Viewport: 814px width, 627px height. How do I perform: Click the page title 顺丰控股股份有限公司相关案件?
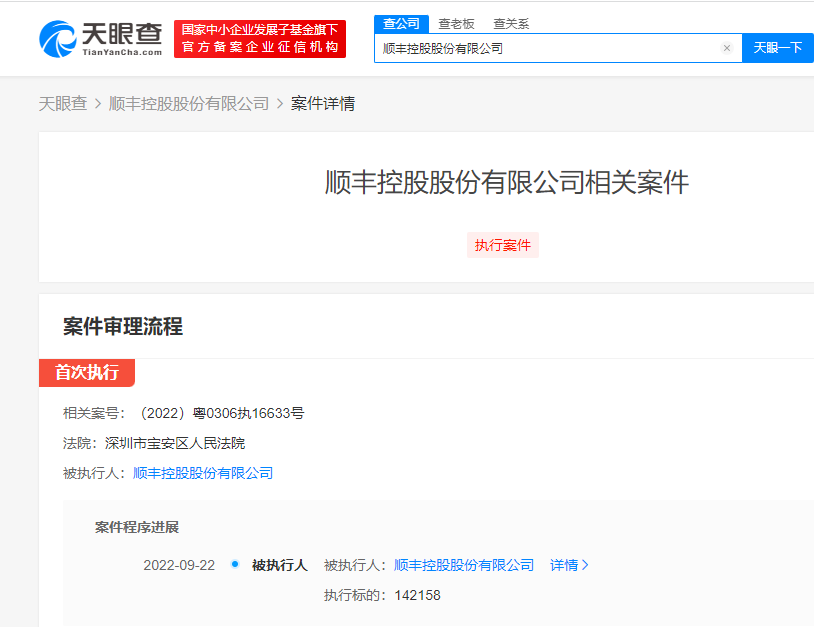coord(507,182)
